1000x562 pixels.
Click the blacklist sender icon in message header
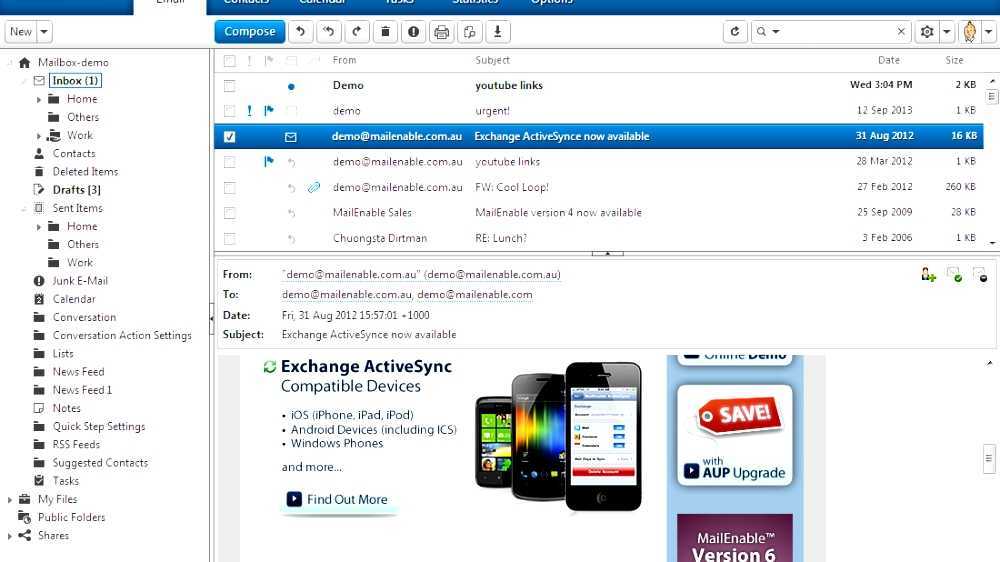click(x=980, y=275)
